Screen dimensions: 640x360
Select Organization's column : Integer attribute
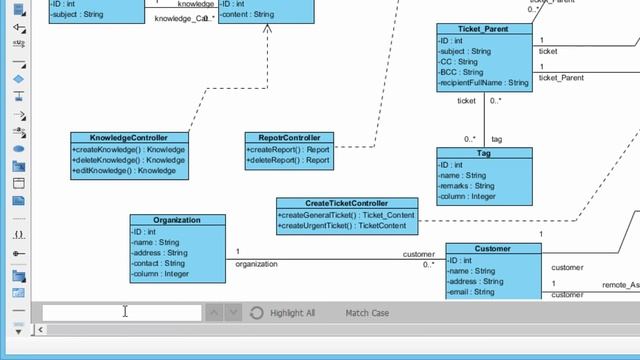tap(160, 274)
